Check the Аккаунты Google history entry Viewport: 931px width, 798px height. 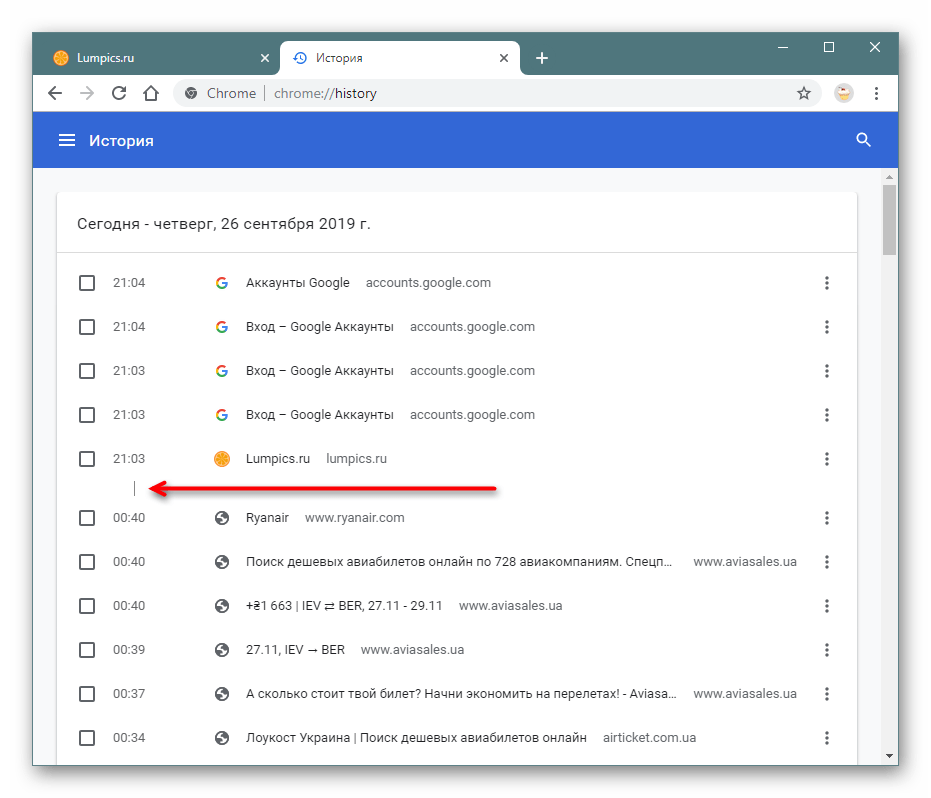click(87, 283)
